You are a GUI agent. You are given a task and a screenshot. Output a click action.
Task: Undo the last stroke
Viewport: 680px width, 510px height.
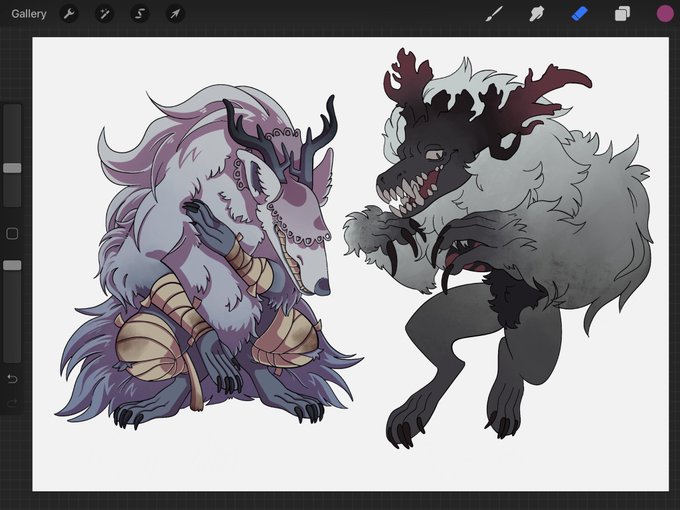[x=12, y=379]
